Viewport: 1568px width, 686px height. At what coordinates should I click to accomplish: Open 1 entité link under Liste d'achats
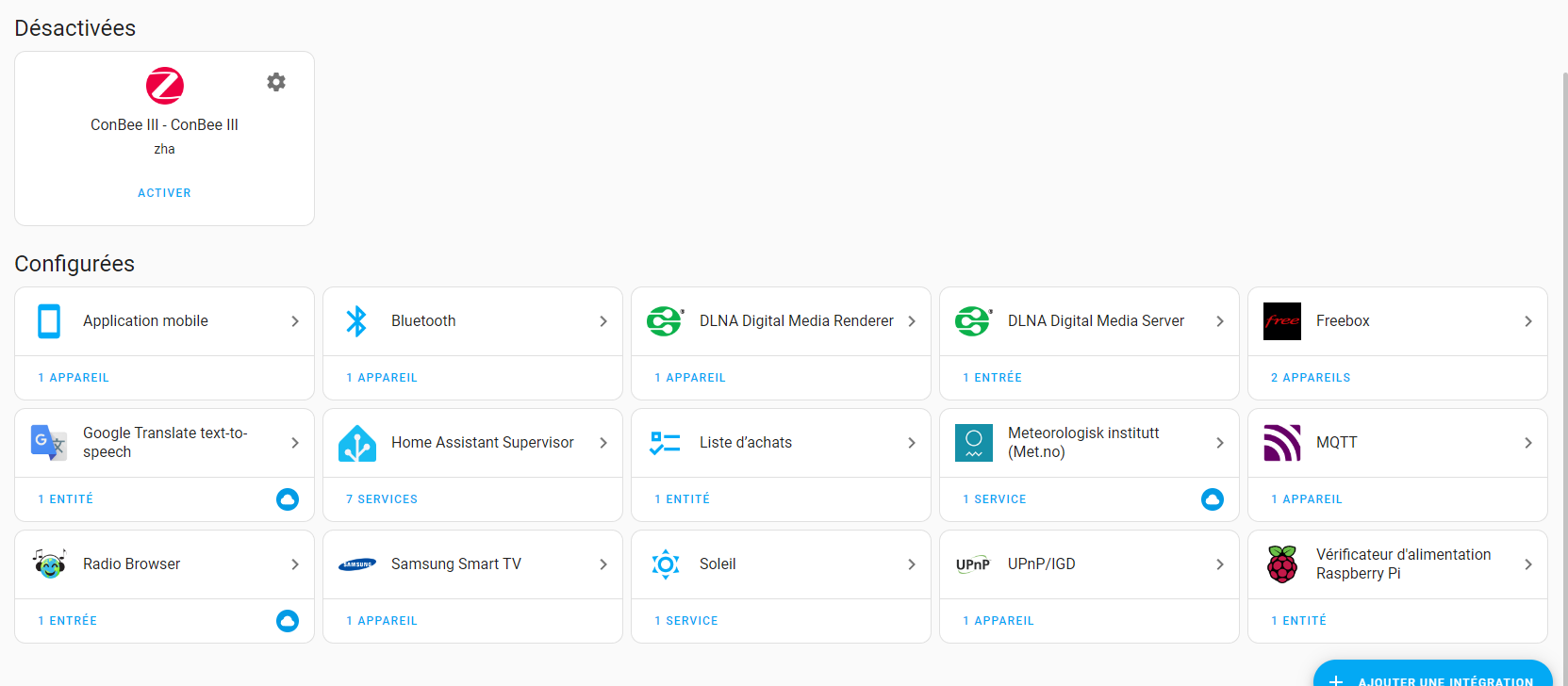point(682,499)
